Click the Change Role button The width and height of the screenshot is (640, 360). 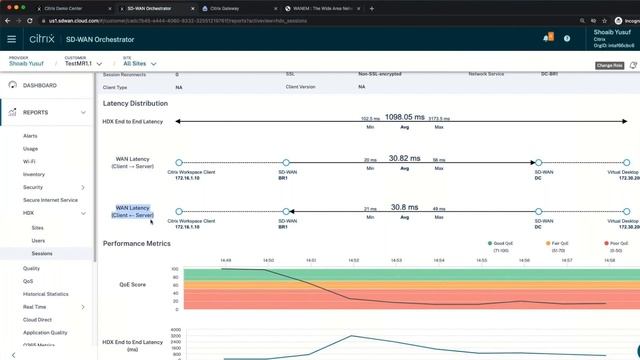pos(609,65)
